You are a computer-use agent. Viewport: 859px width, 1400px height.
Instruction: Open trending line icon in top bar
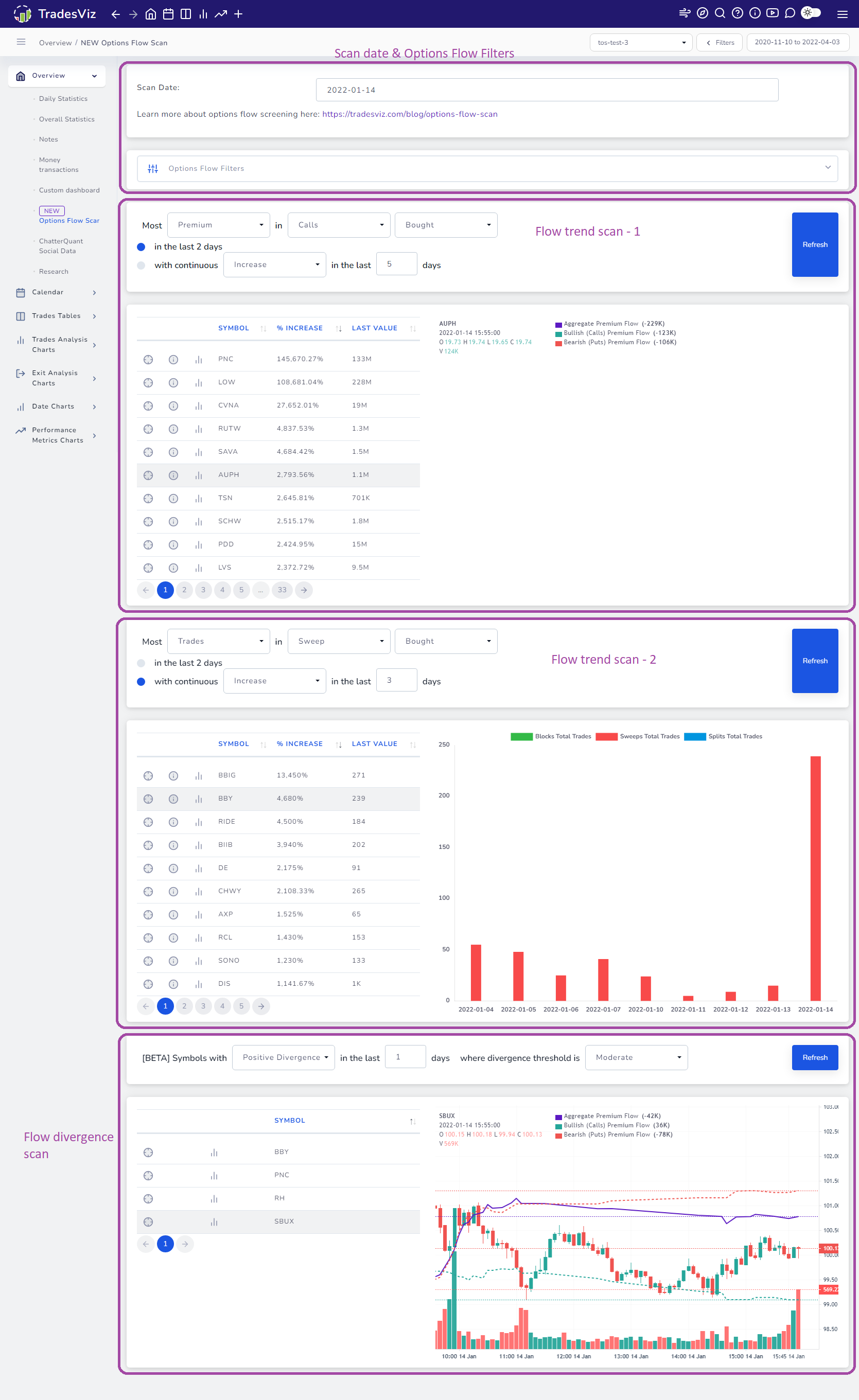(221, 14)
